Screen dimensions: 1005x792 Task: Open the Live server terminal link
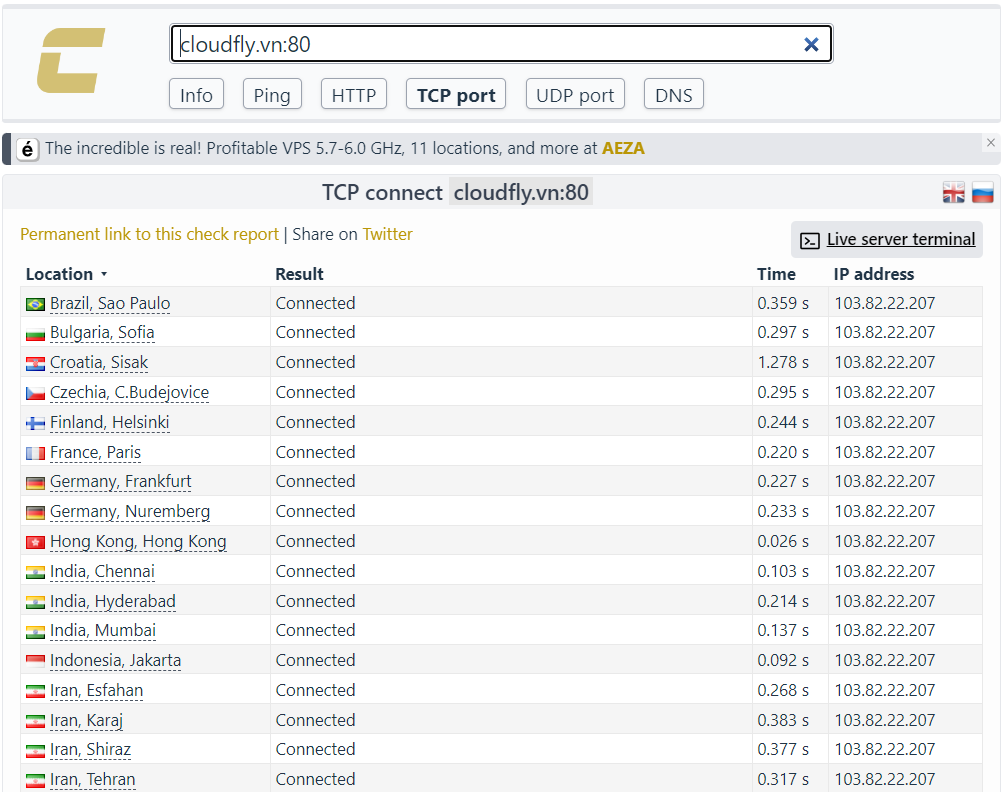[901, 239]
